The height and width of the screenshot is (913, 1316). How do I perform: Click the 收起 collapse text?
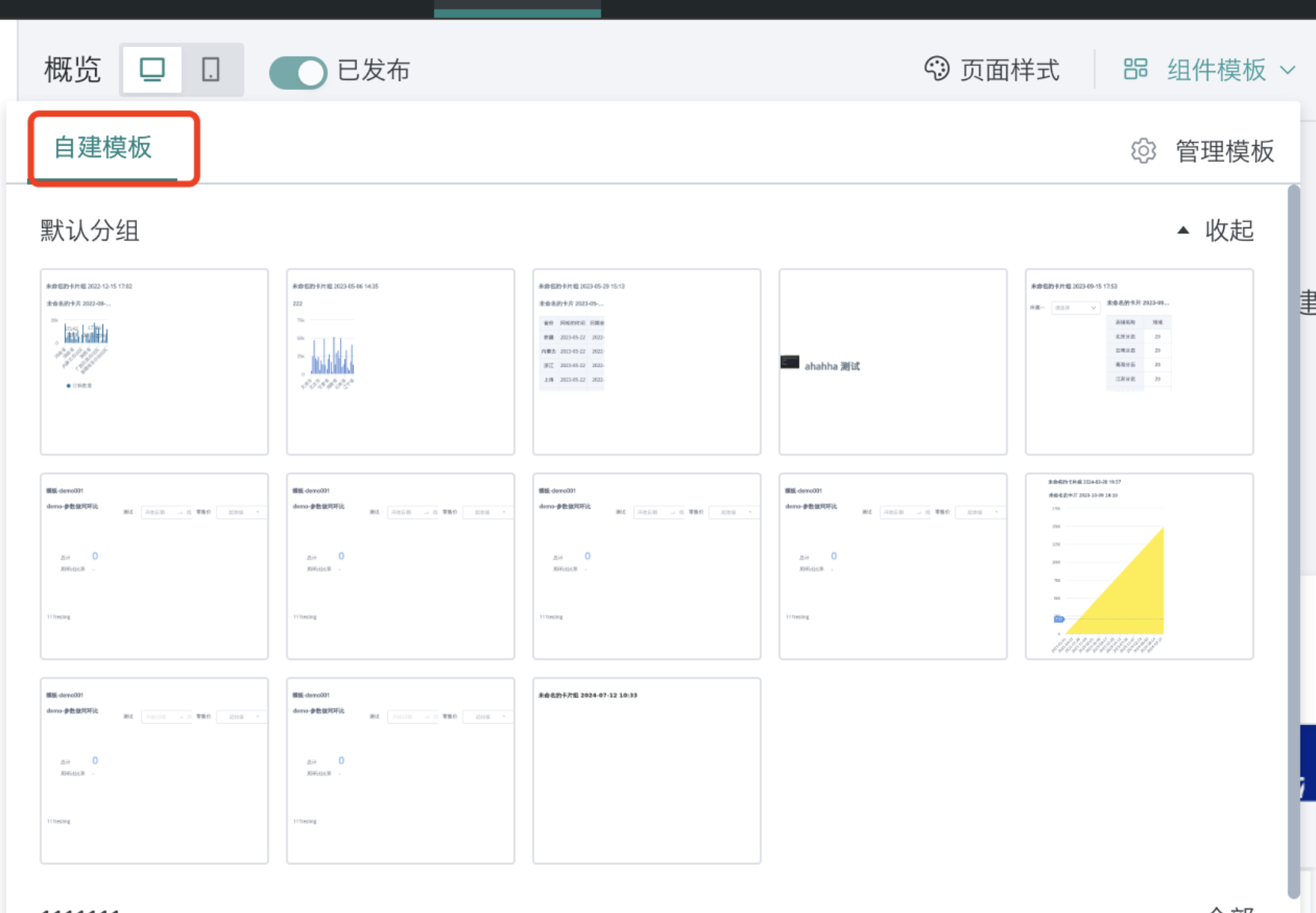coord(1228,230)
